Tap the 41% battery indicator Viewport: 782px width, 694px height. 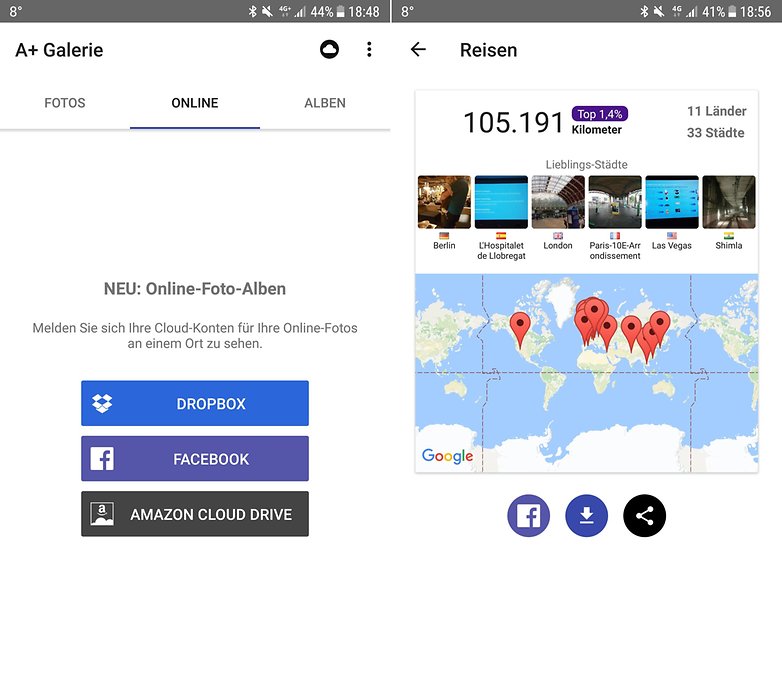[719, 11]
